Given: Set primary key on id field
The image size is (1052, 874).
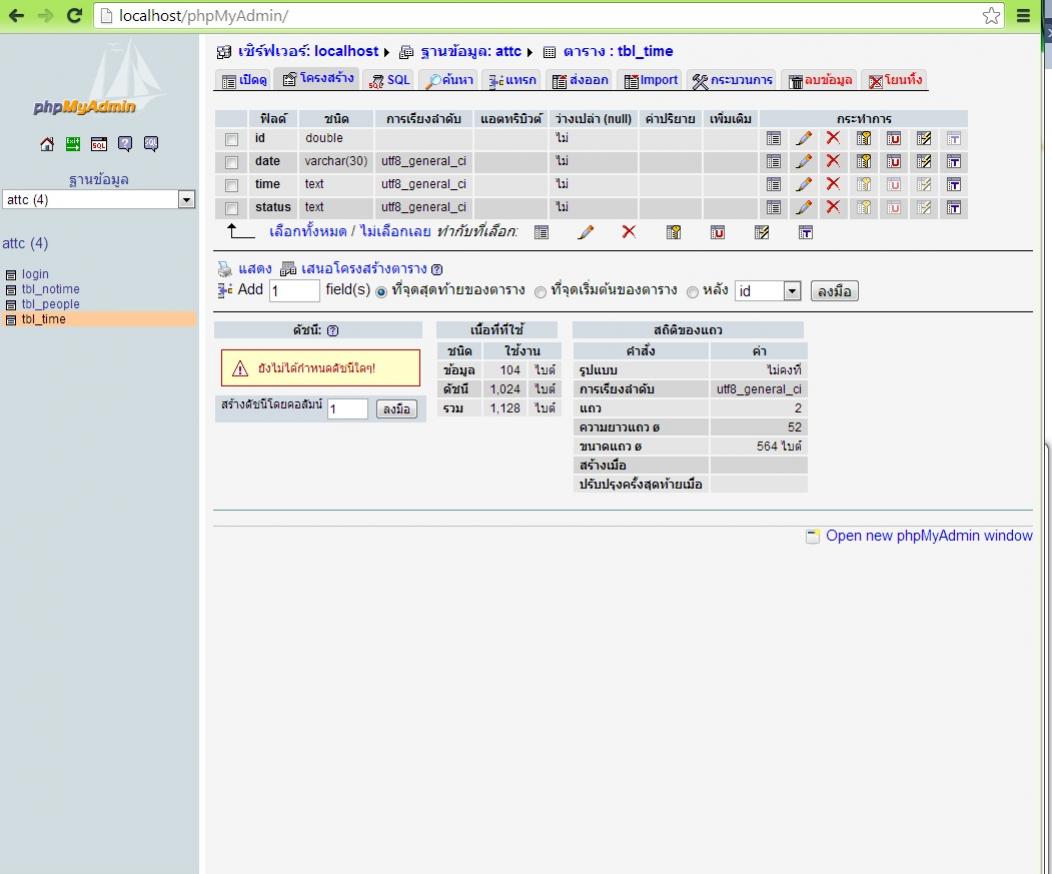Looking at the screenshot, I should click(863, 138).
